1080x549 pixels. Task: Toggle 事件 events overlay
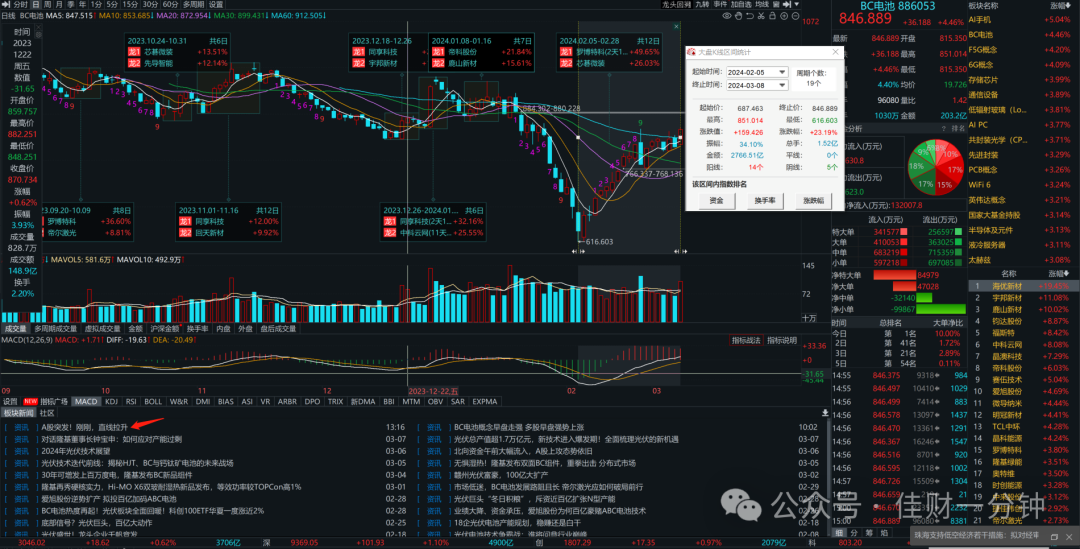tap(720, 4)
